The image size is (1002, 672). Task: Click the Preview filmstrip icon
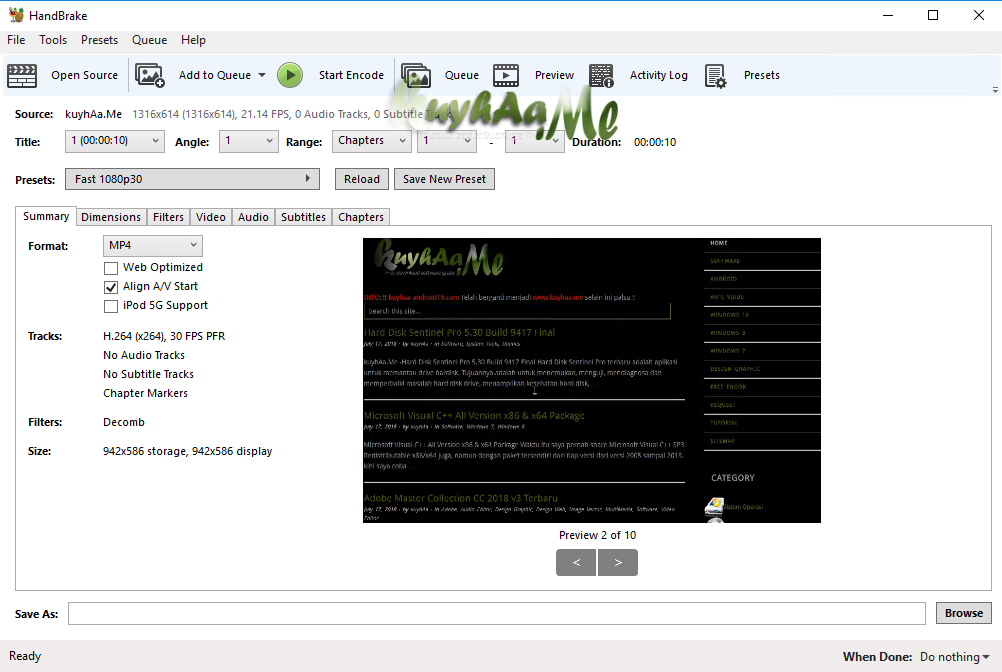(506, 75)
